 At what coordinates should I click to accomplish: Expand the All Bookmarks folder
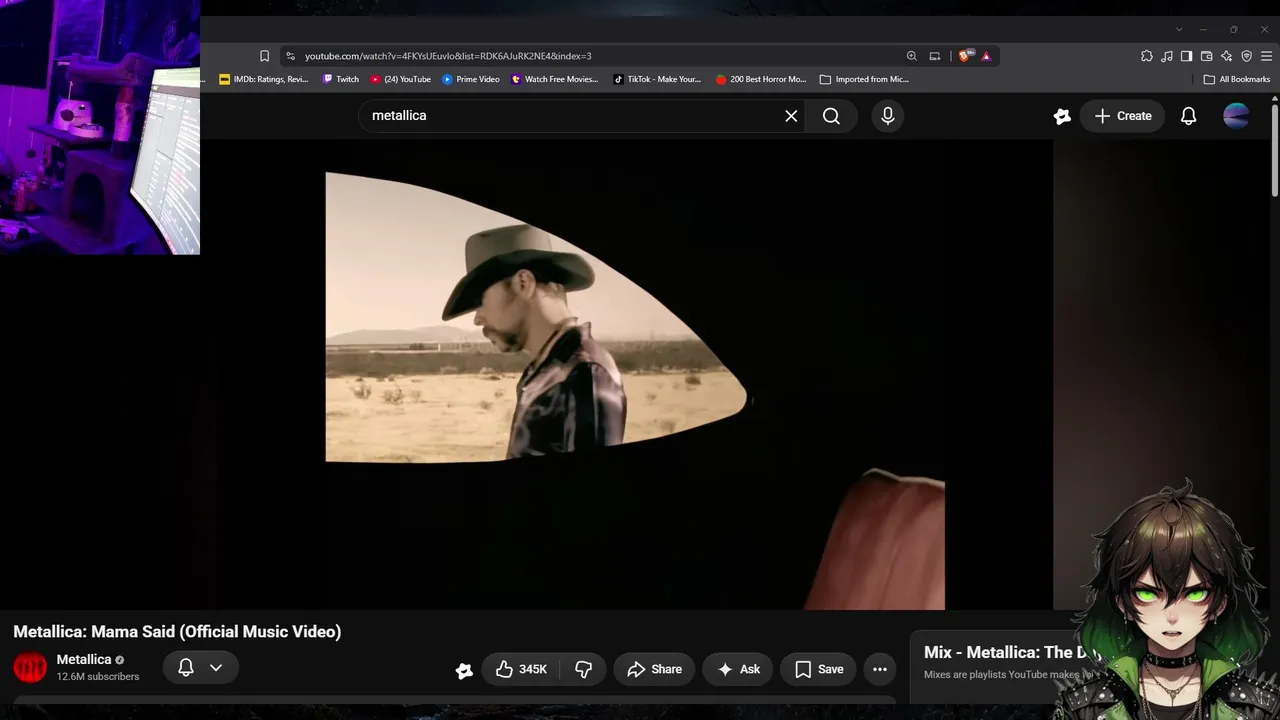click(1237, 79)
